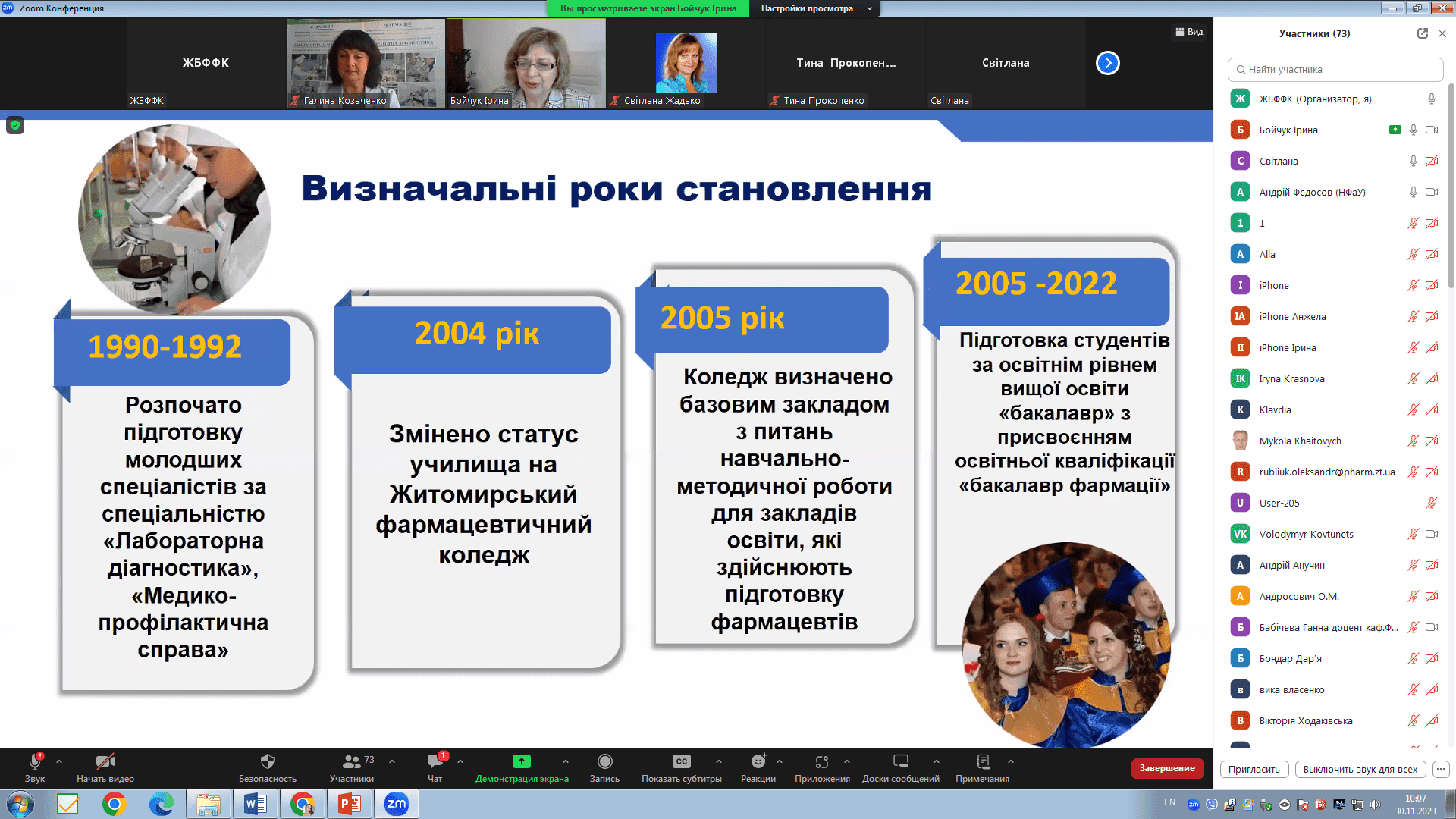
Task: Open PowerPoint in the taskbar
Action: coord(350,804)
